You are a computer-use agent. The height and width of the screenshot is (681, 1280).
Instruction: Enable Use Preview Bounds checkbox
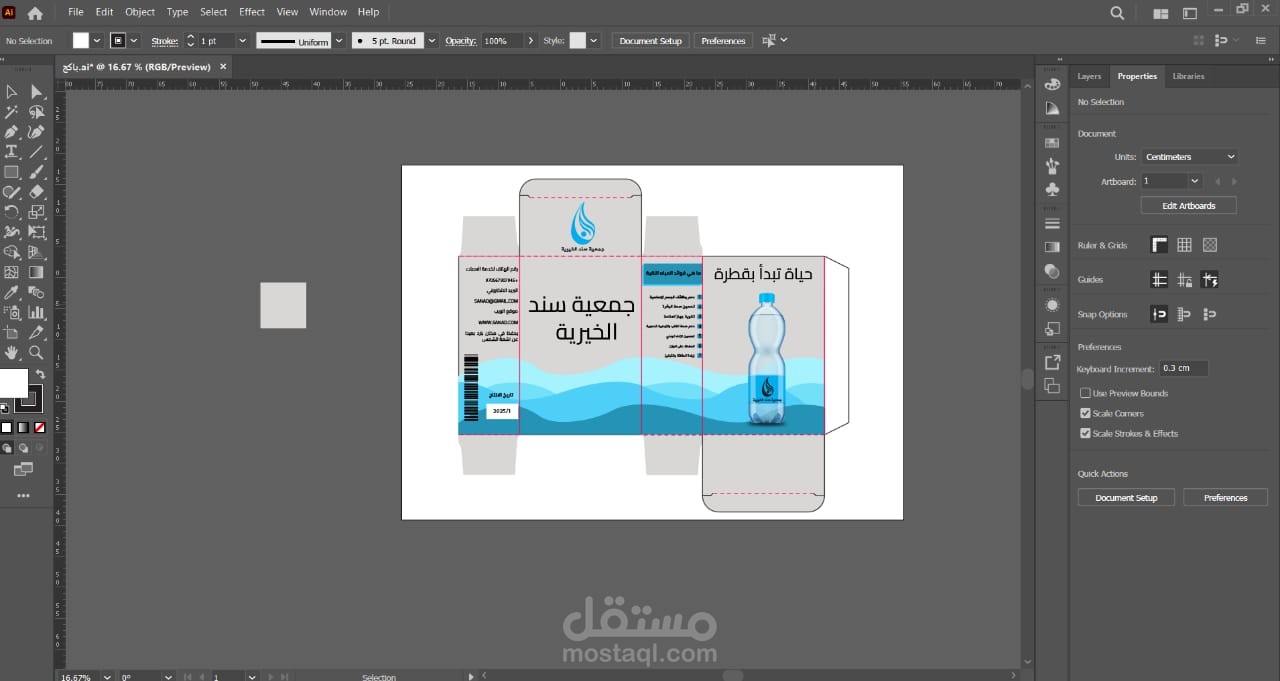click(1085, 393)
